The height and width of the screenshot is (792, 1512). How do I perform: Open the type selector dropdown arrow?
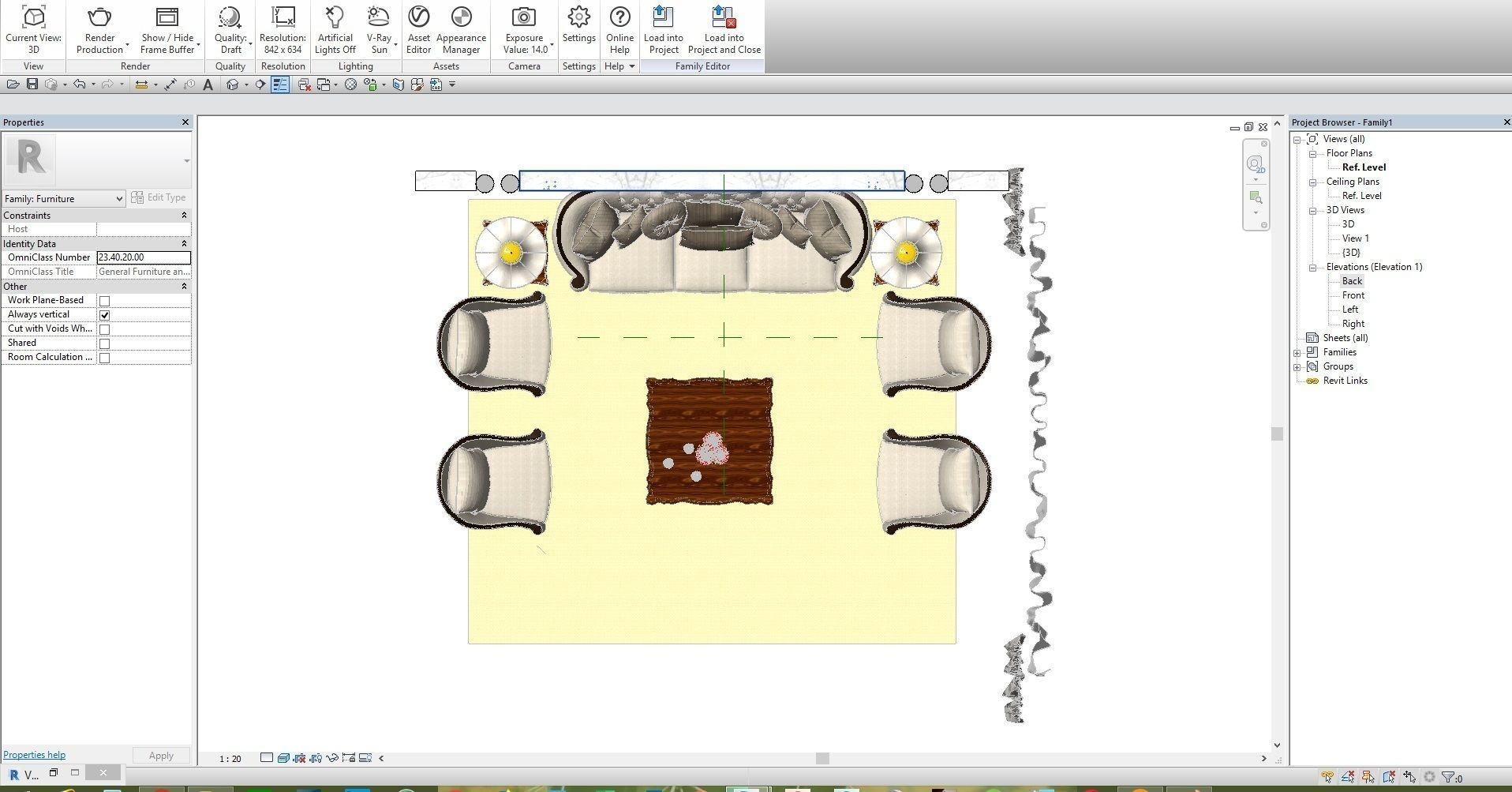(x=186, y=161)
